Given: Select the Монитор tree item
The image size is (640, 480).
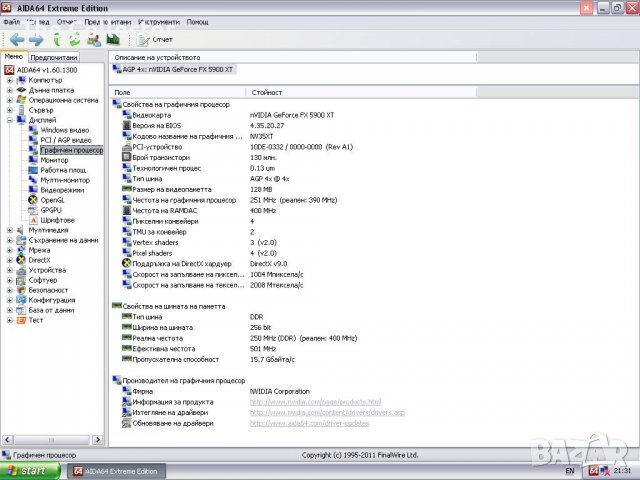Looking at the screenshot, I should (x=54, y=160).
